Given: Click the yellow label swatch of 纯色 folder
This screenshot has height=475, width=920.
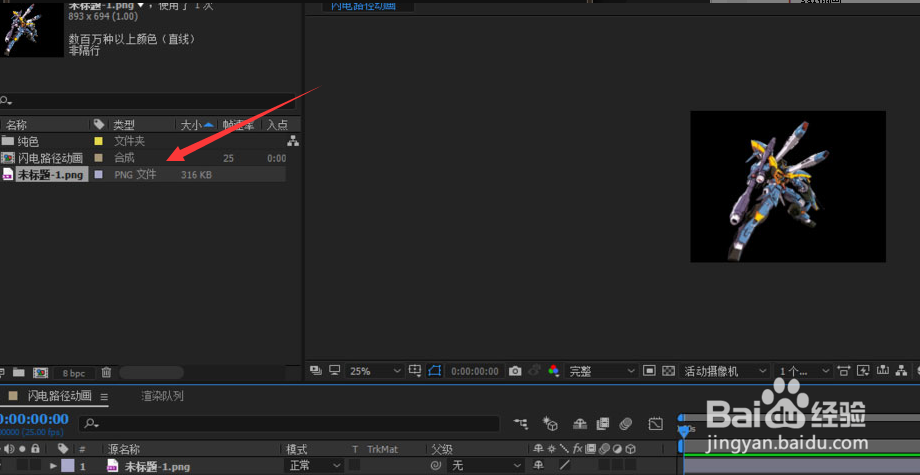Looking at the screenshot, I should point(99,141).
